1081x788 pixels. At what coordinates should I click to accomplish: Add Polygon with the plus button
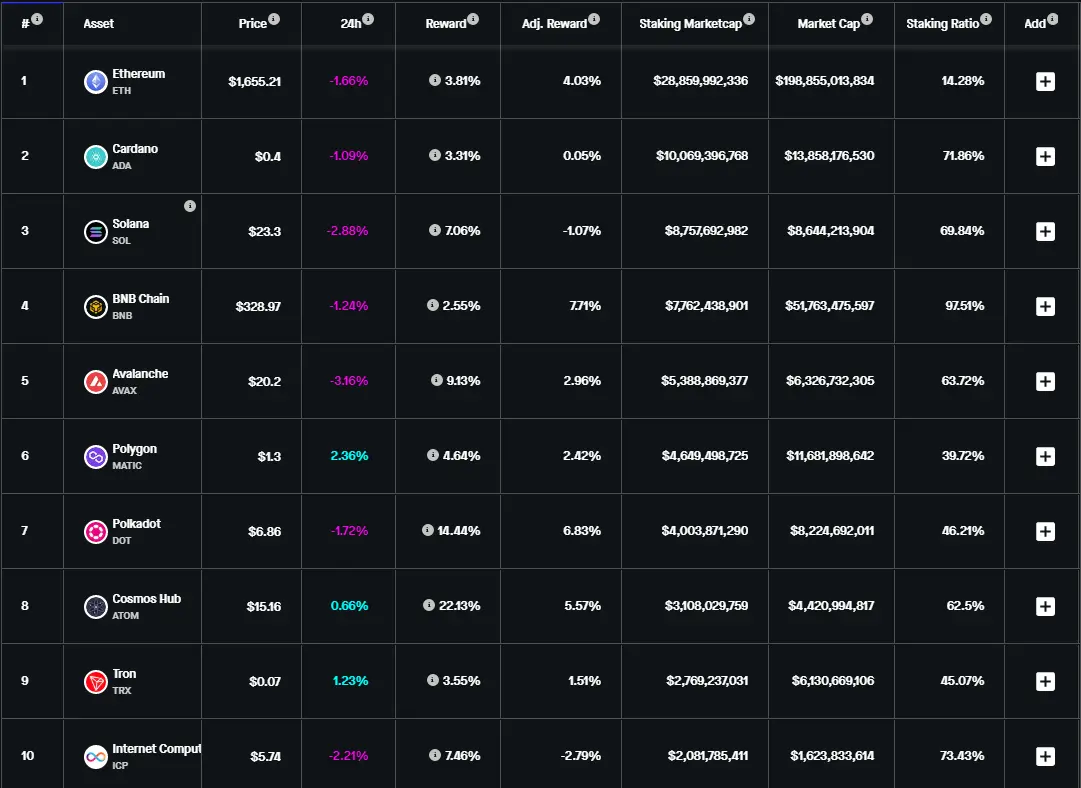[1045, 456]
